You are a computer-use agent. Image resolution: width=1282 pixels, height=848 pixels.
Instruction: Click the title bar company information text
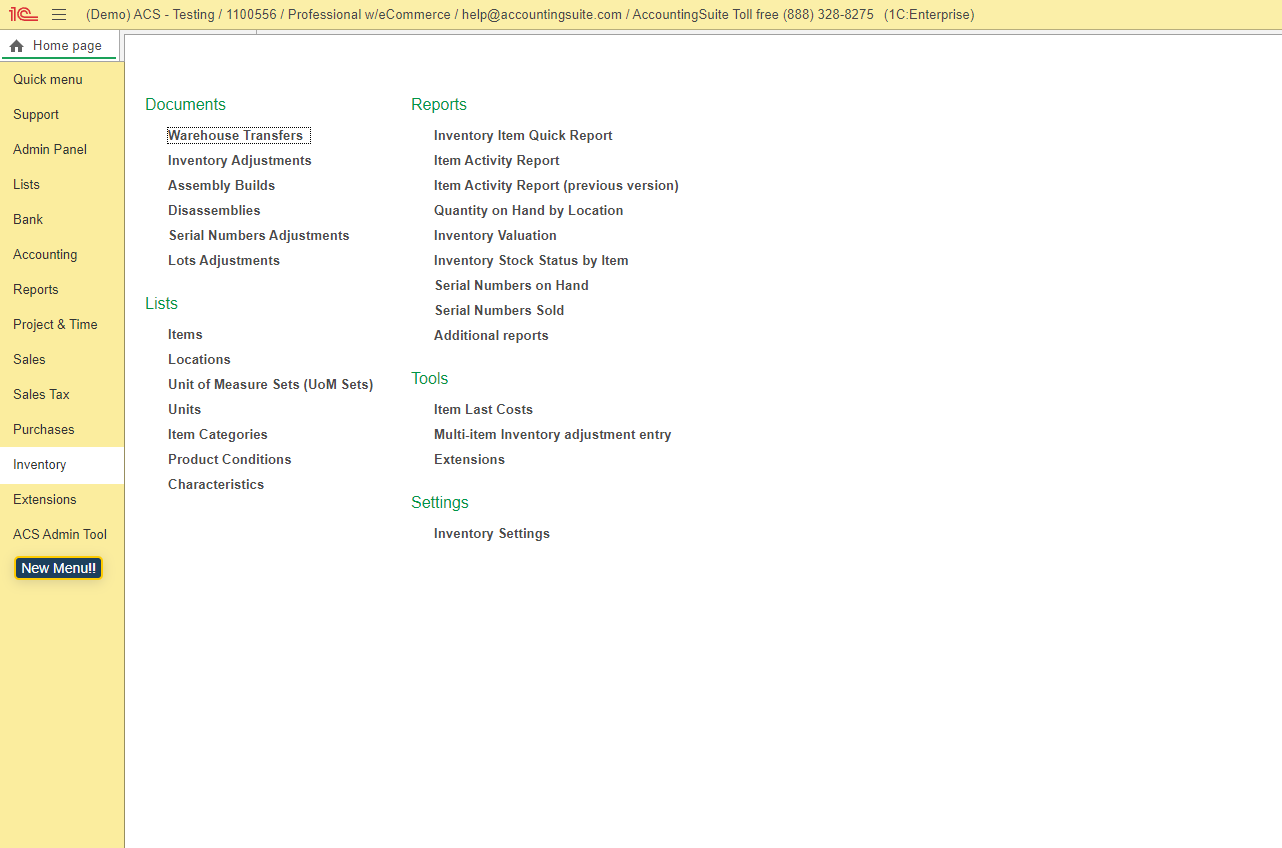(530, 15)
